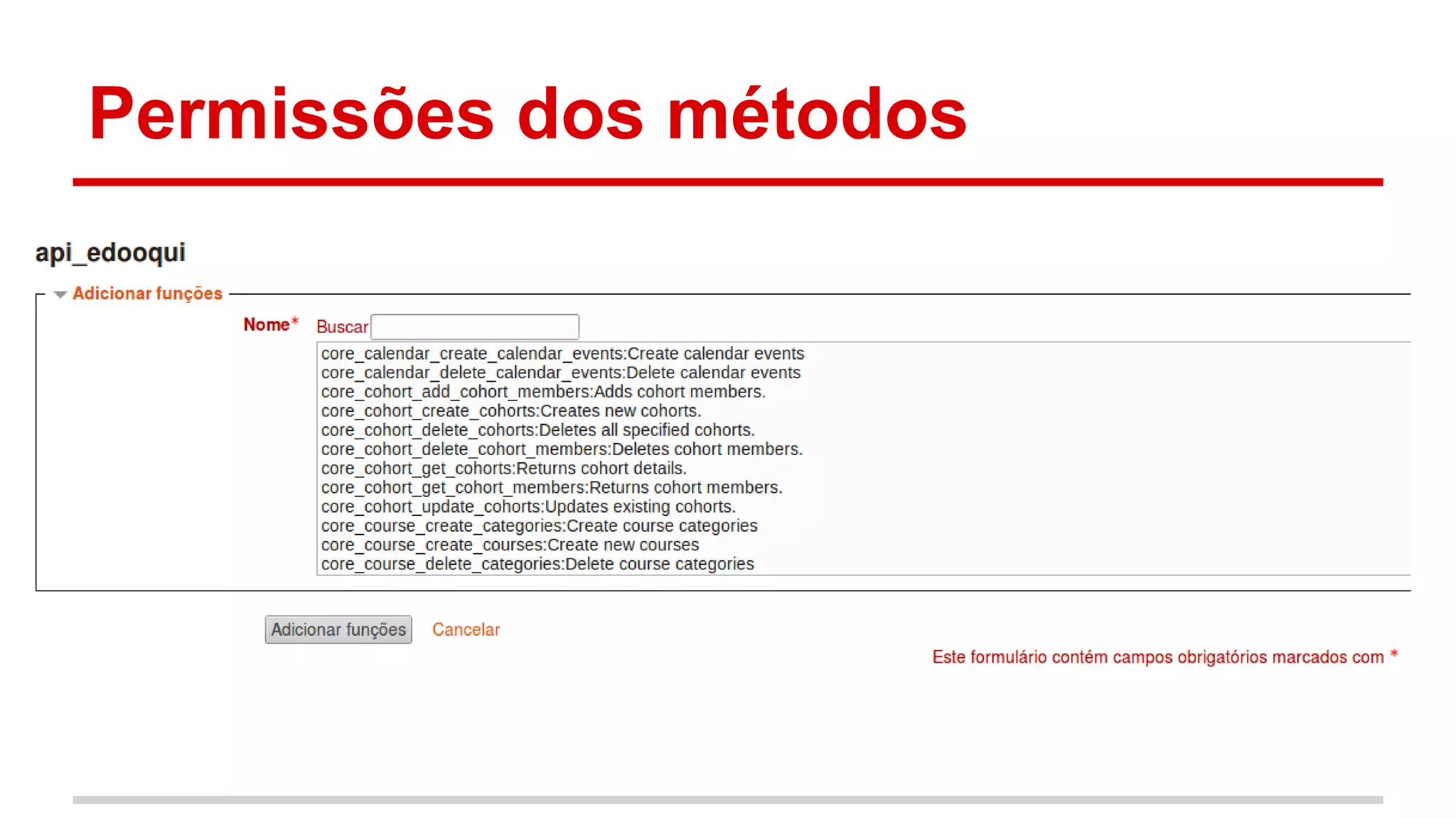Click the Buscar label
The image size is (1456, 819).
pyautogui.click(x=342, y=327)
